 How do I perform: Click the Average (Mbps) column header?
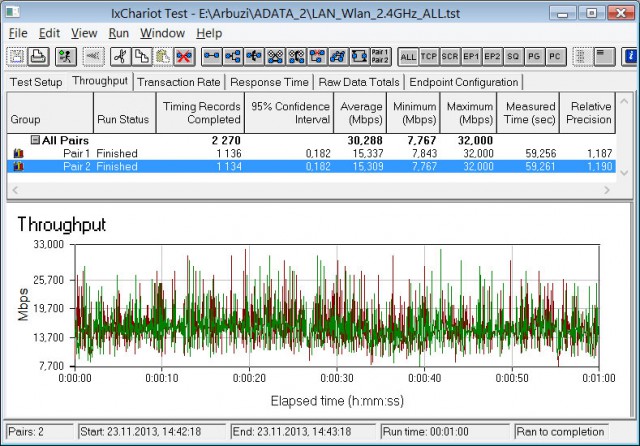[x=360, y=113]
